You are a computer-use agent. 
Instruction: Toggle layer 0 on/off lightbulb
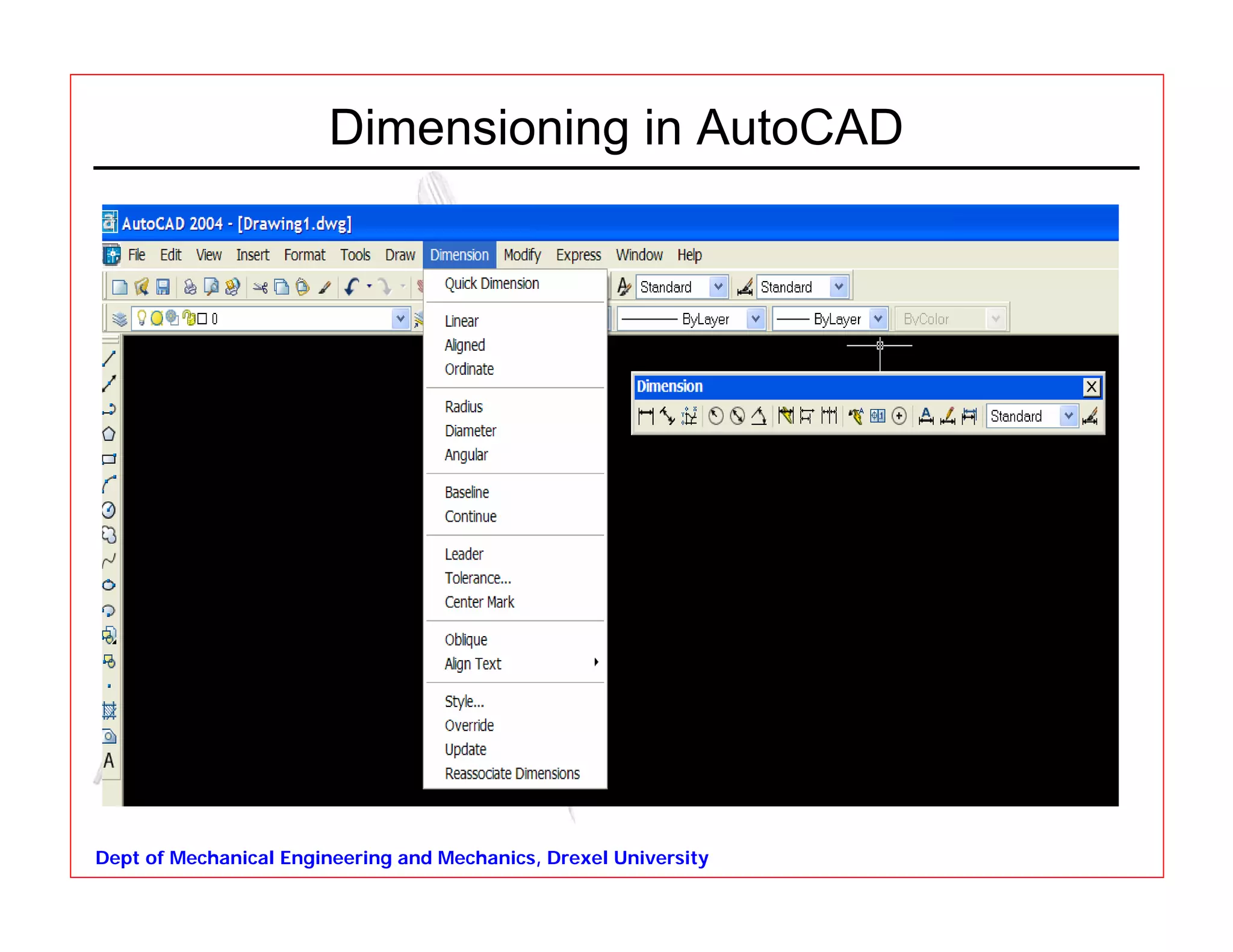coord(141,318)
